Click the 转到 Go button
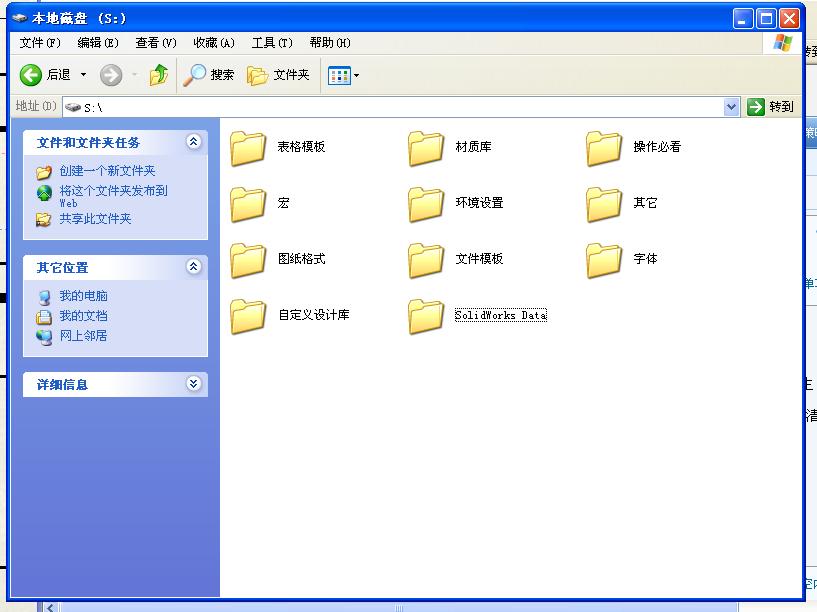The image size is (817, 612). pyautogui.click(x=770, y=107)
